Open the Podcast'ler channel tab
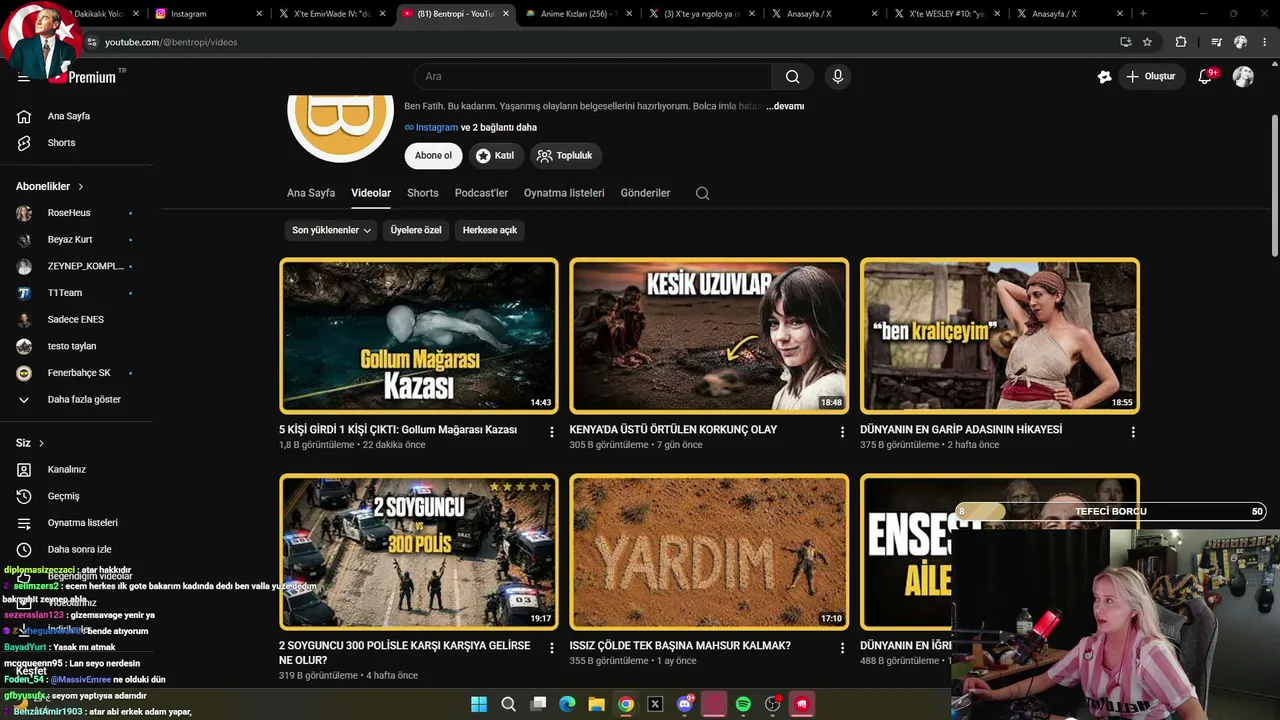This screenshot has width=1280, height=720. pyautogui.click(x=481, y=193)
